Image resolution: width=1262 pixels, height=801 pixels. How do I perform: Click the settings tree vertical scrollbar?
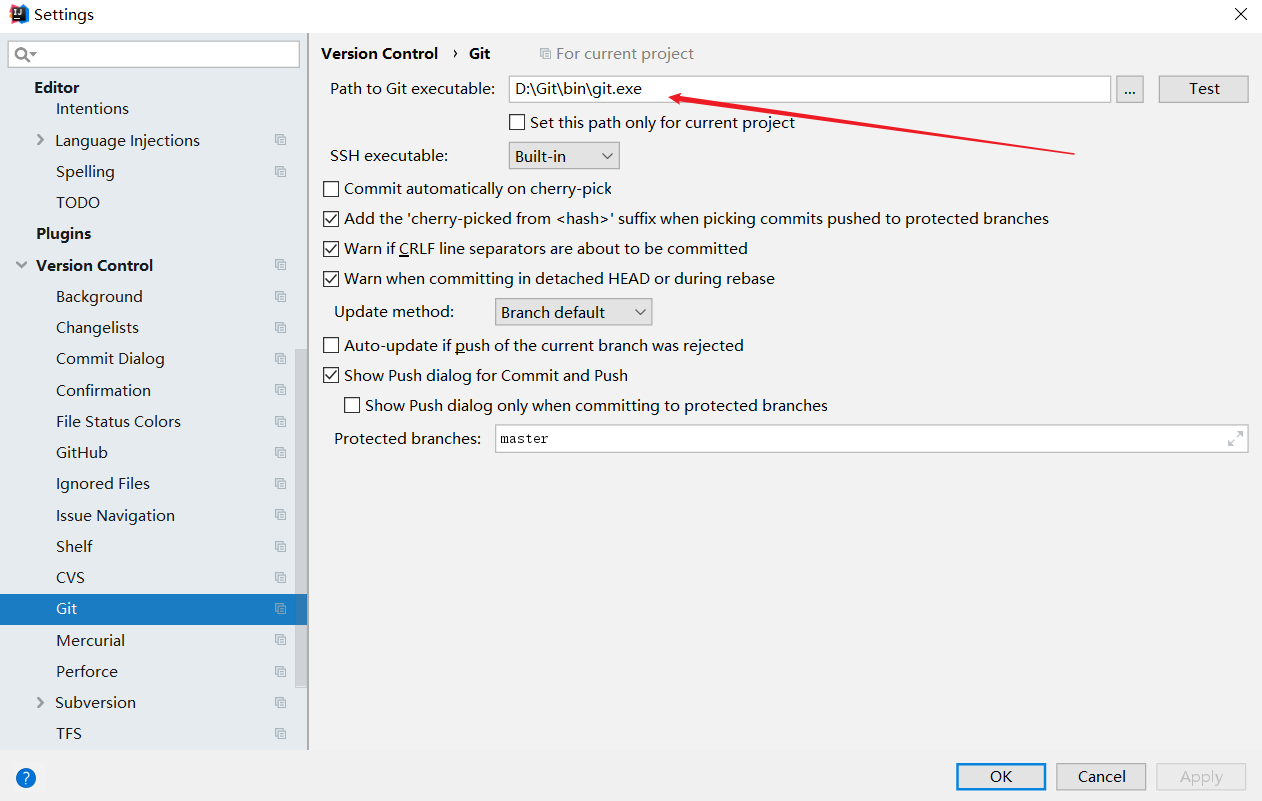click(302, 518)
